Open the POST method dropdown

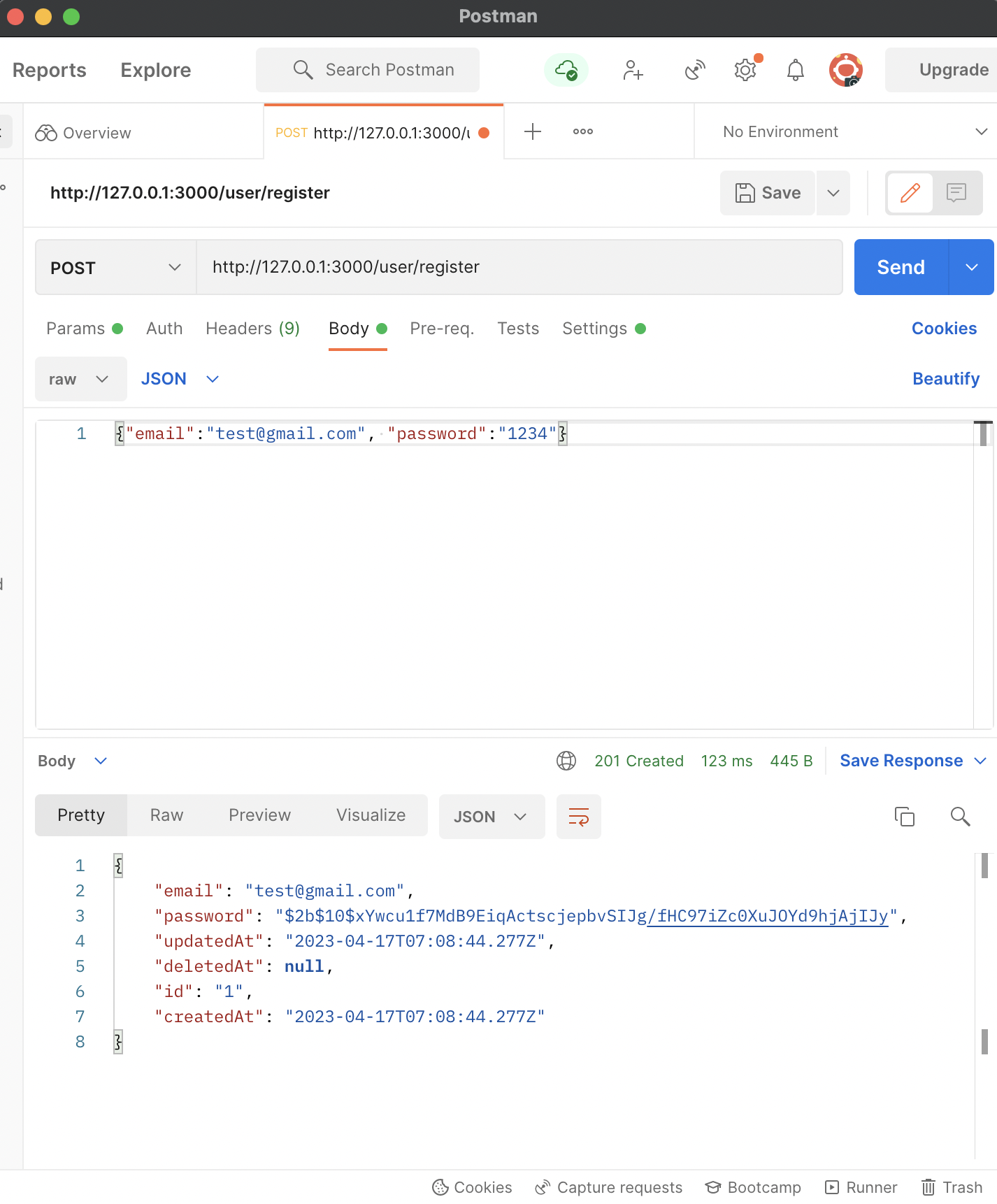[x=116, y=268]
